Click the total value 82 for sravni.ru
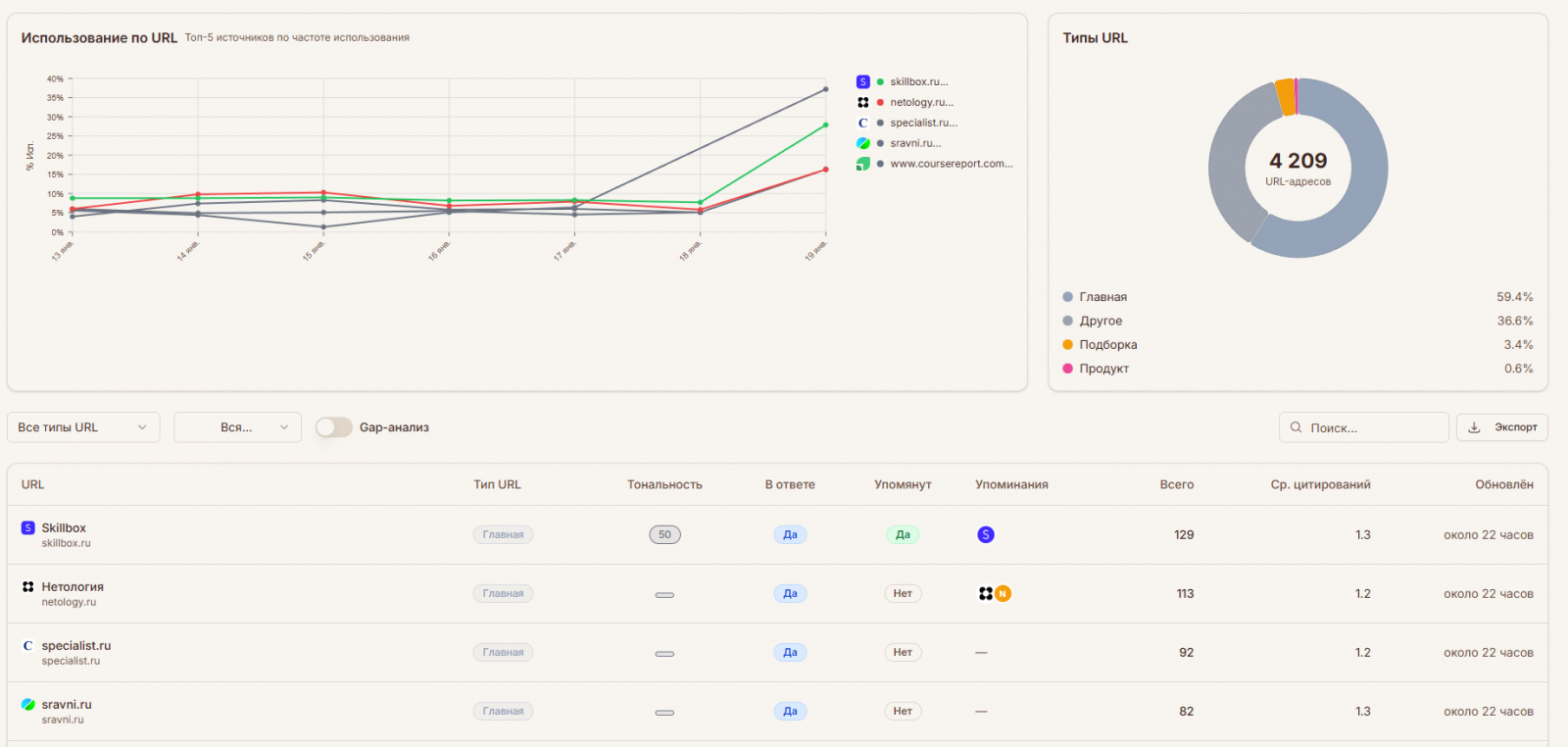 (1186, 712)
